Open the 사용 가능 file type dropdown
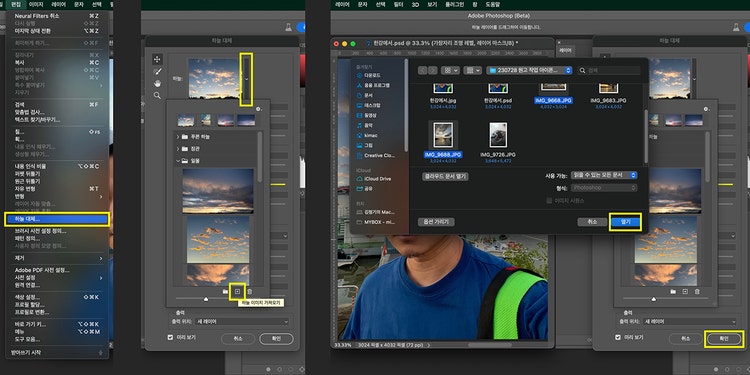This screenshot has width=750, height=375. 604,176
